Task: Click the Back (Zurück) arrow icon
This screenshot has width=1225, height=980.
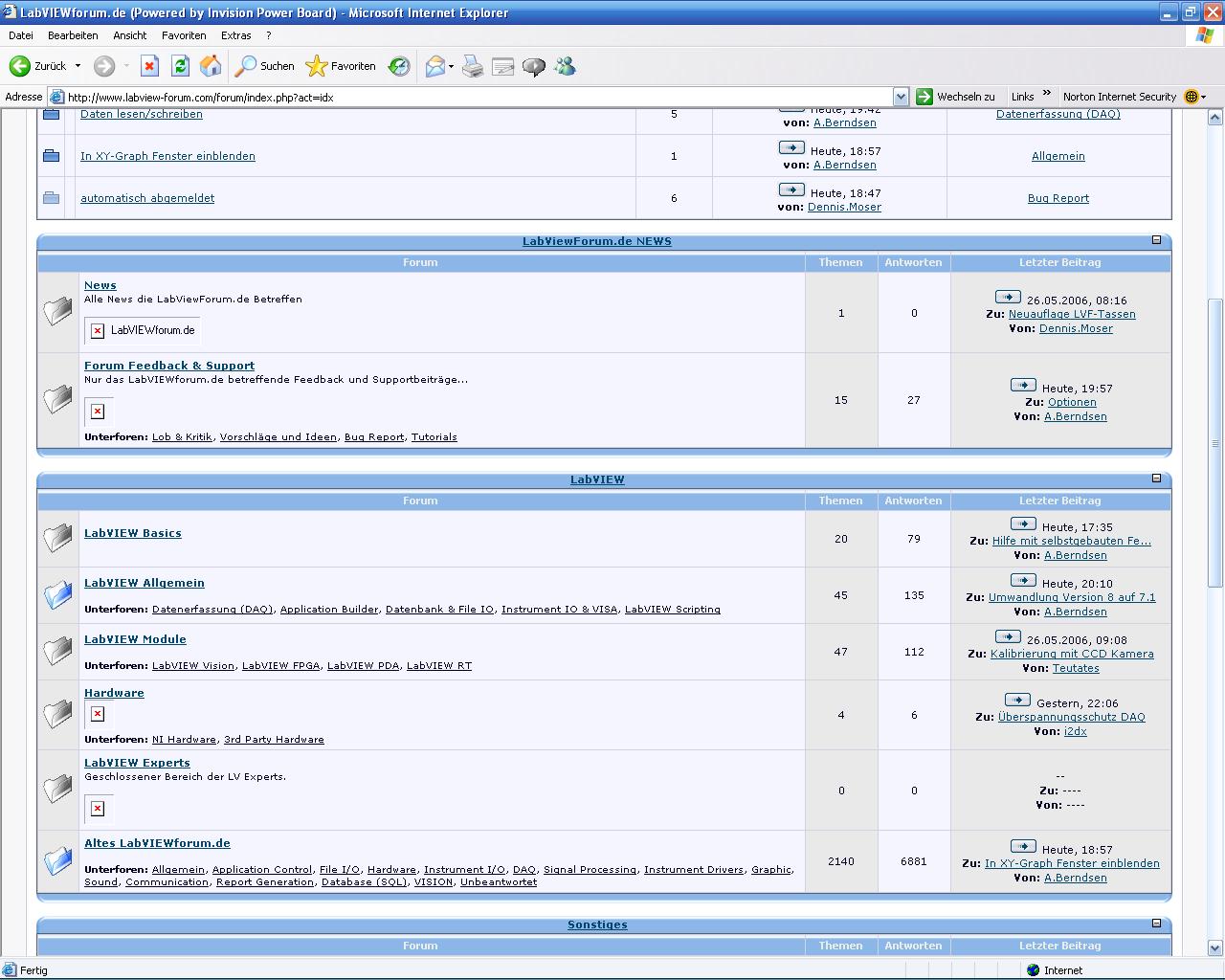Action: point(20,66)
